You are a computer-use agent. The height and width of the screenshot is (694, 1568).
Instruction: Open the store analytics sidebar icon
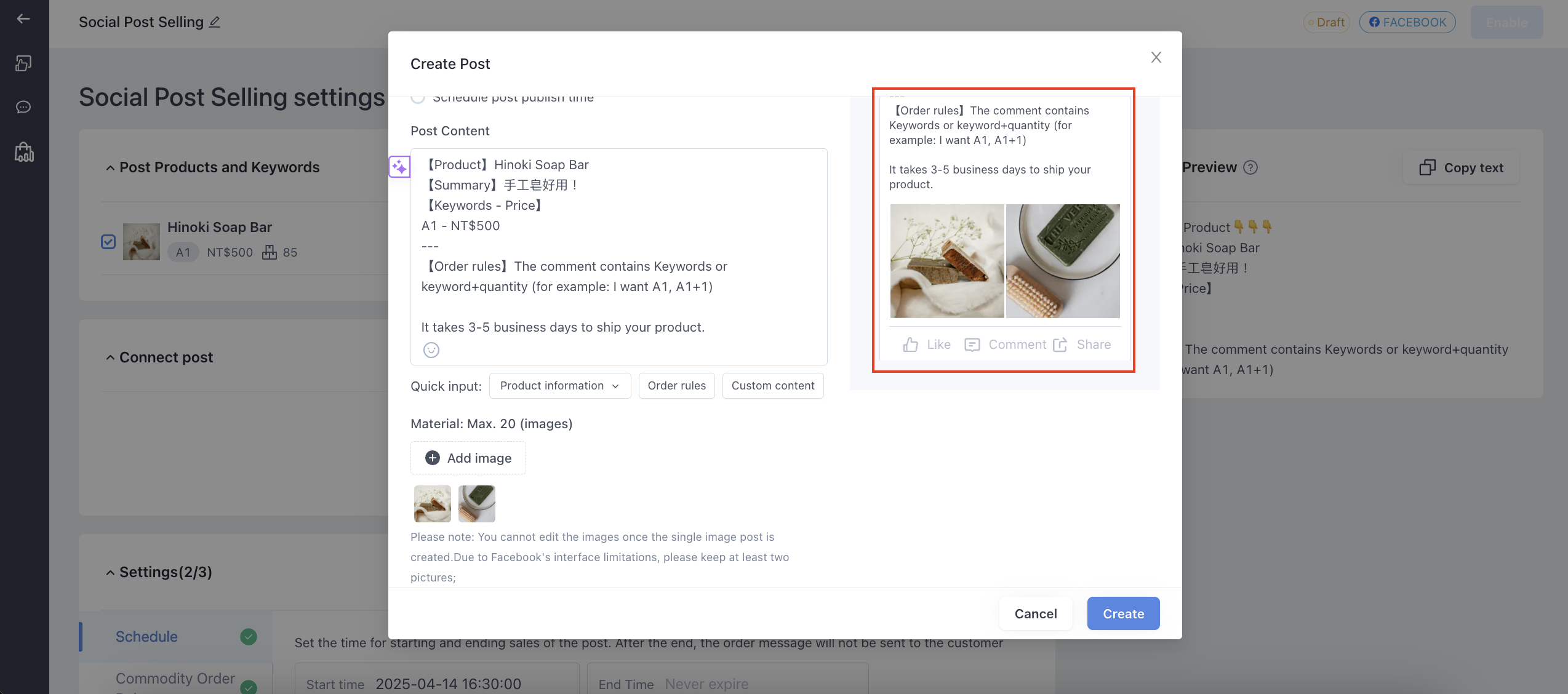click(24, 152)
